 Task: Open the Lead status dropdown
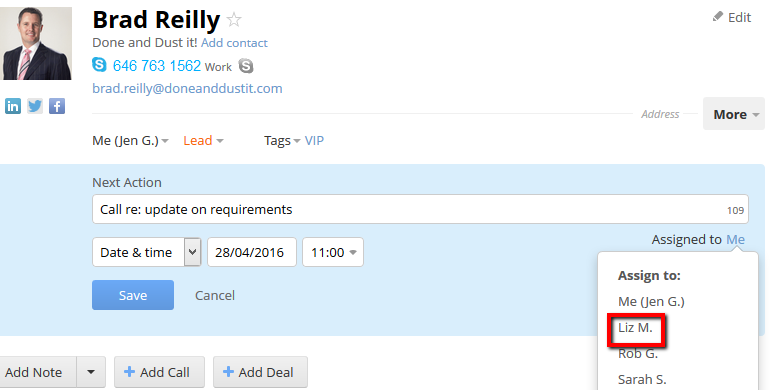(203, 141)
